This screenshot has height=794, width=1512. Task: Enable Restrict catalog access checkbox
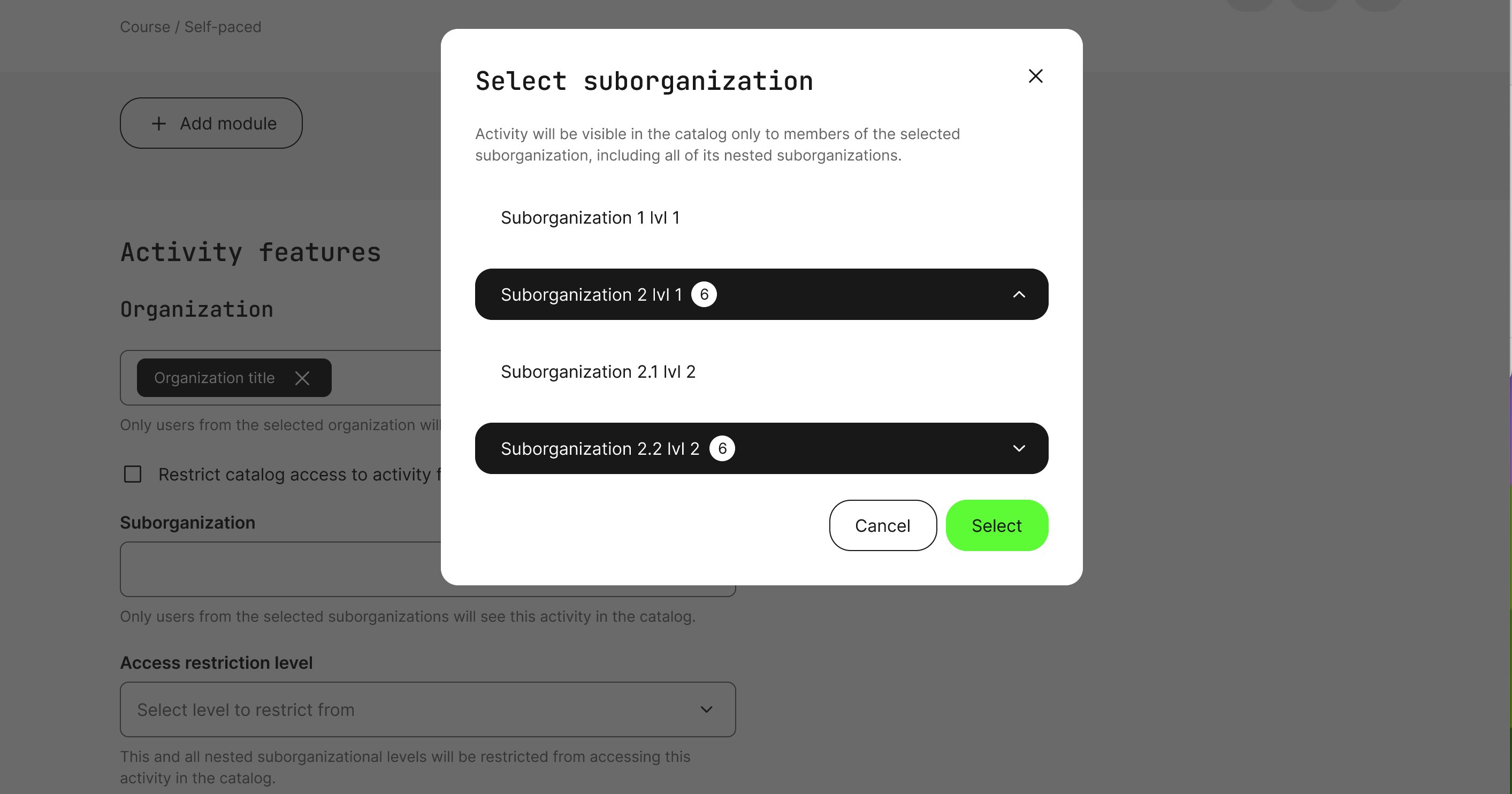tap(133, 474)
